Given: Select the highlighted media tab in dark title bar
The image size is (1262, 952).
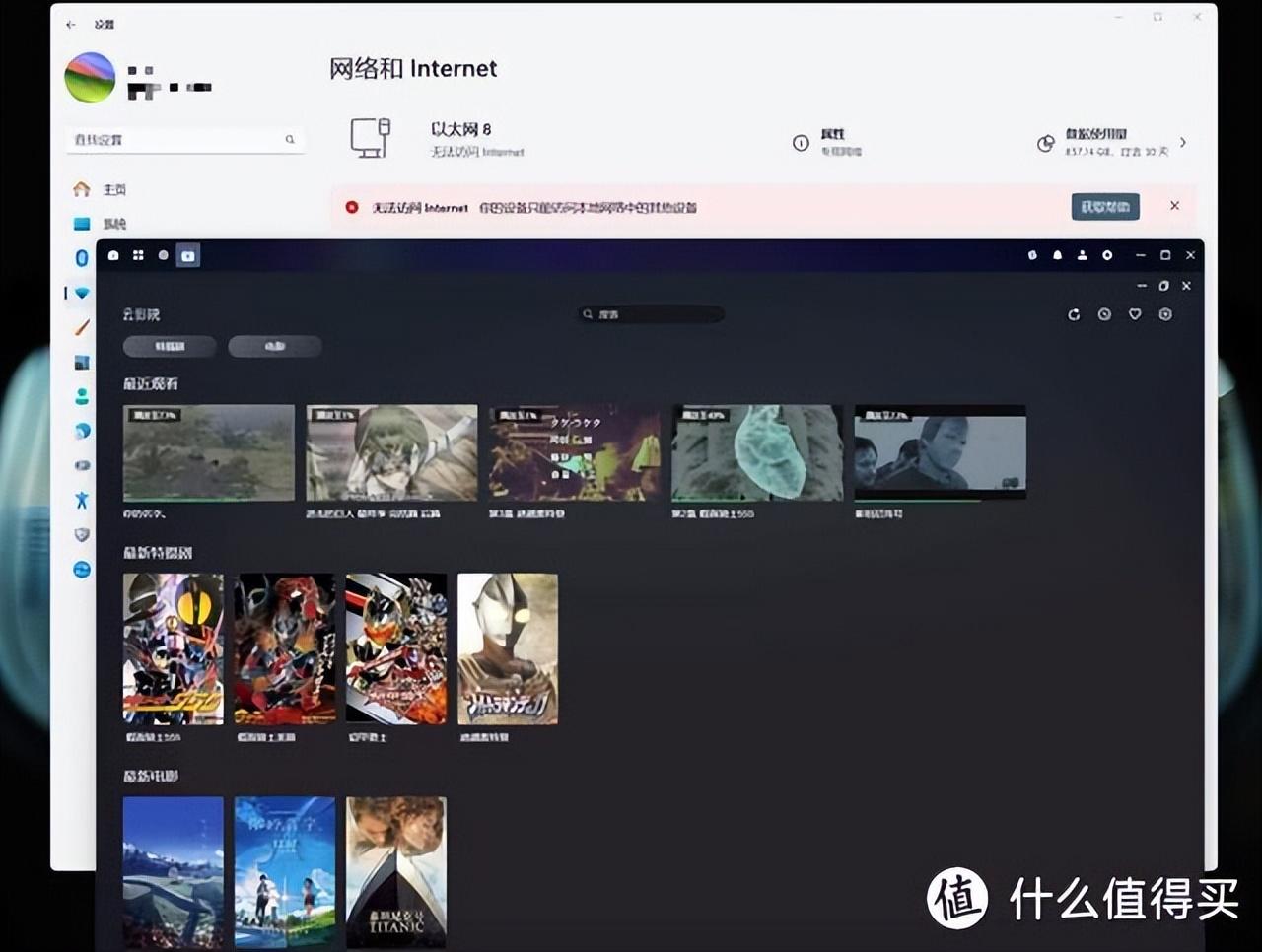Looking at the screenshot, I should coord(187,255).
